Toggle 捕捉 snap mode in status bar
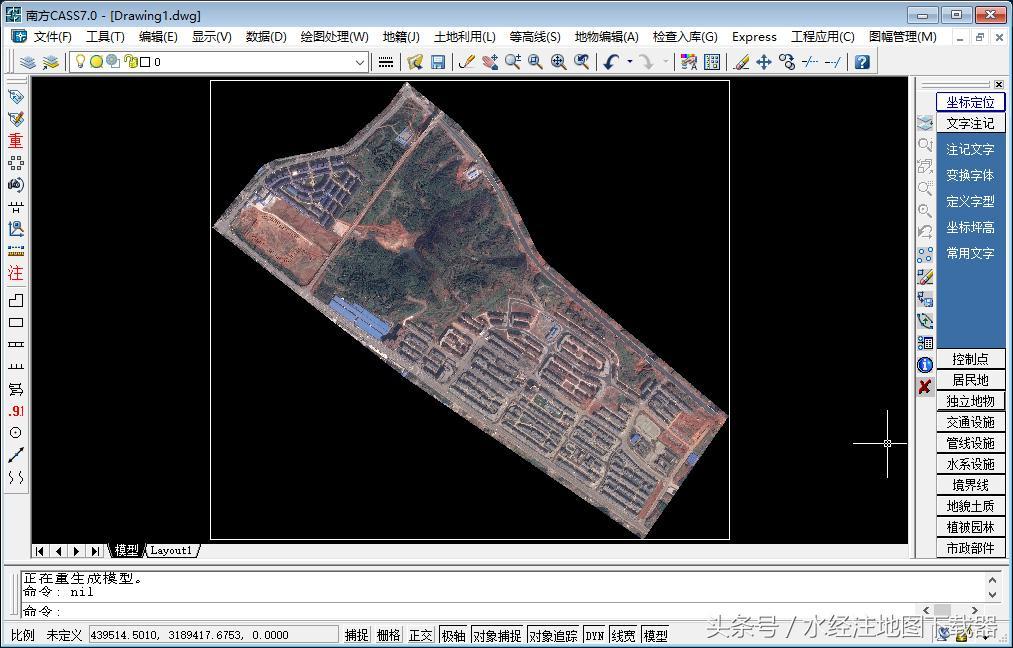Screen dimensions: 1013x648 pyautogui.click(x=356, y=636)
